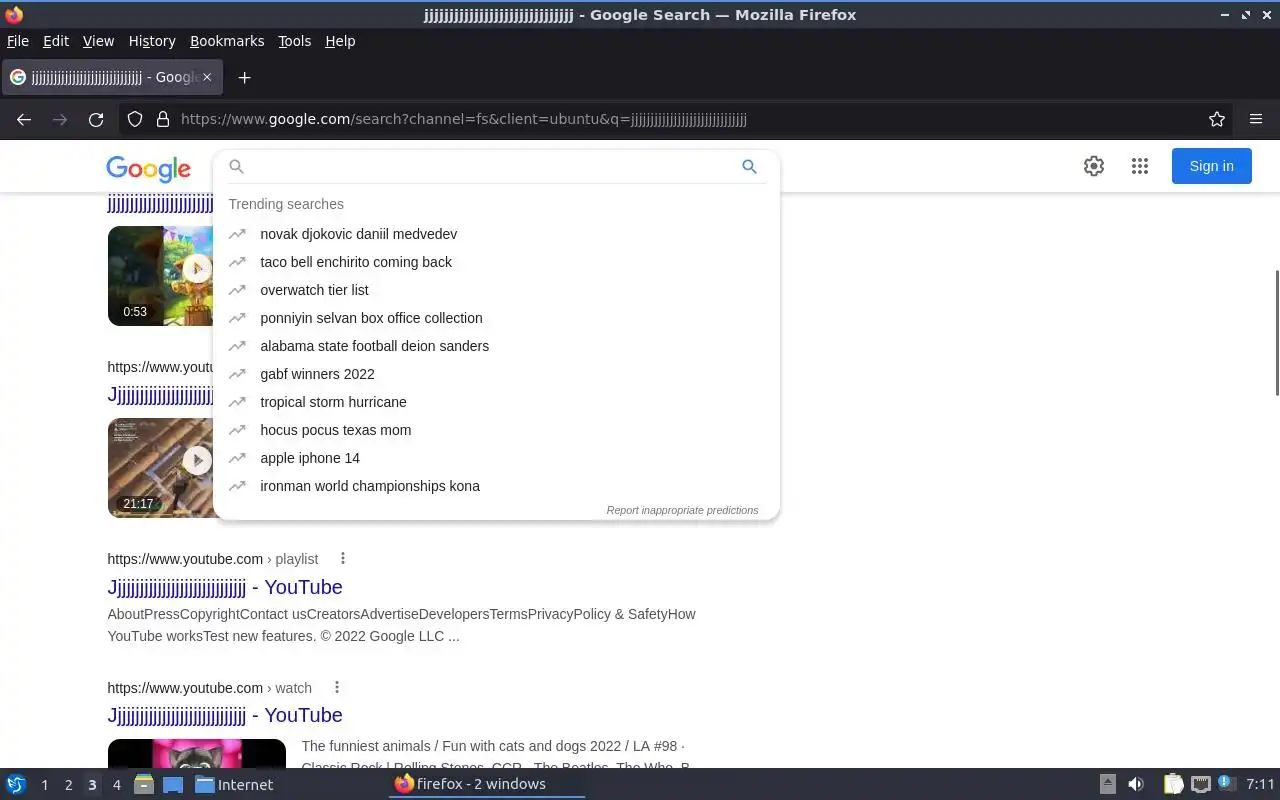Open the taskbar application menu launcher
Screen dimensions: 1280x800
[16, 784]
